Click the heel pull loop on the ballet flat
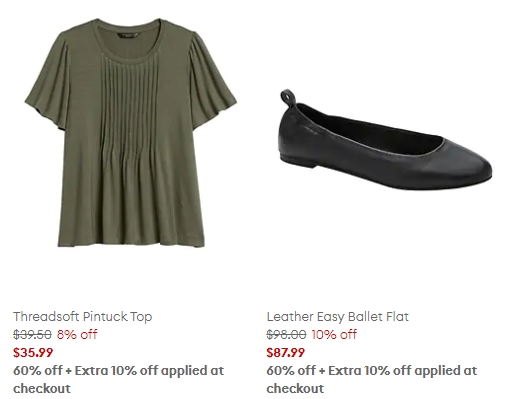Image resolution: width=513 pixels, height=399 pixels. pos(288,97)
